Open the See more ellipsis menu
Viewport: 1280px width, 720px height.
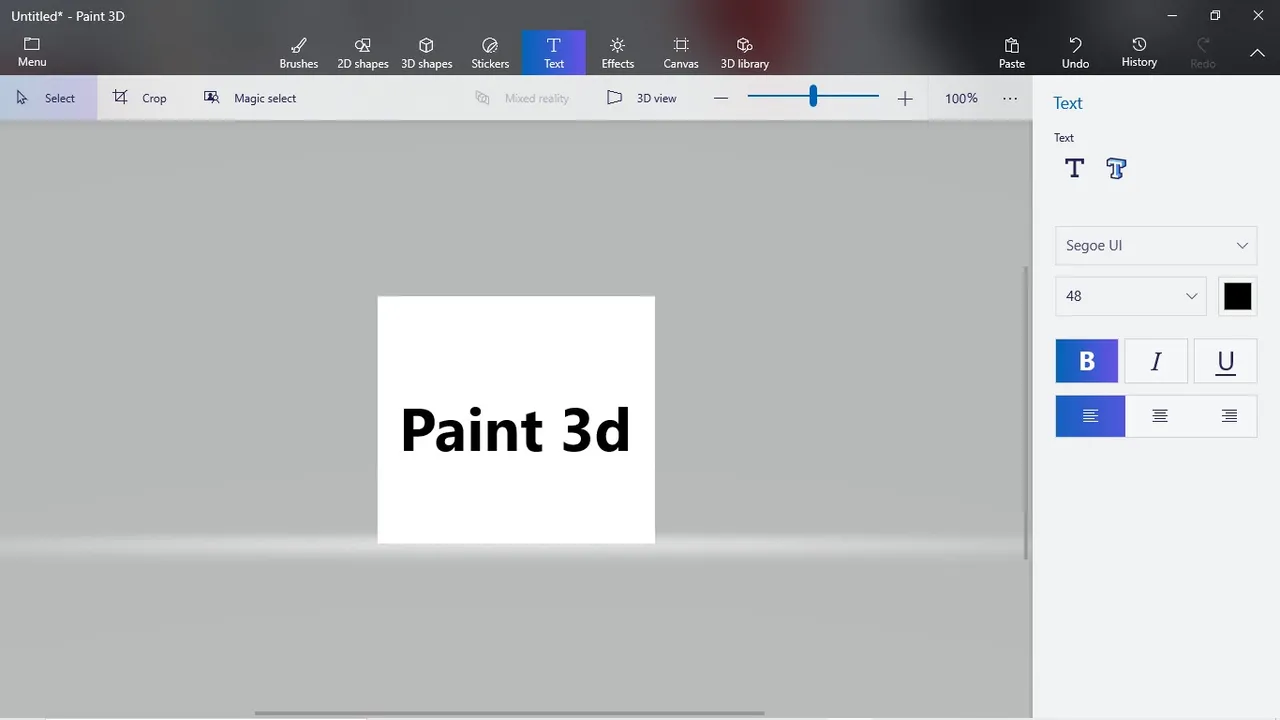click(x=1010, y=98)
